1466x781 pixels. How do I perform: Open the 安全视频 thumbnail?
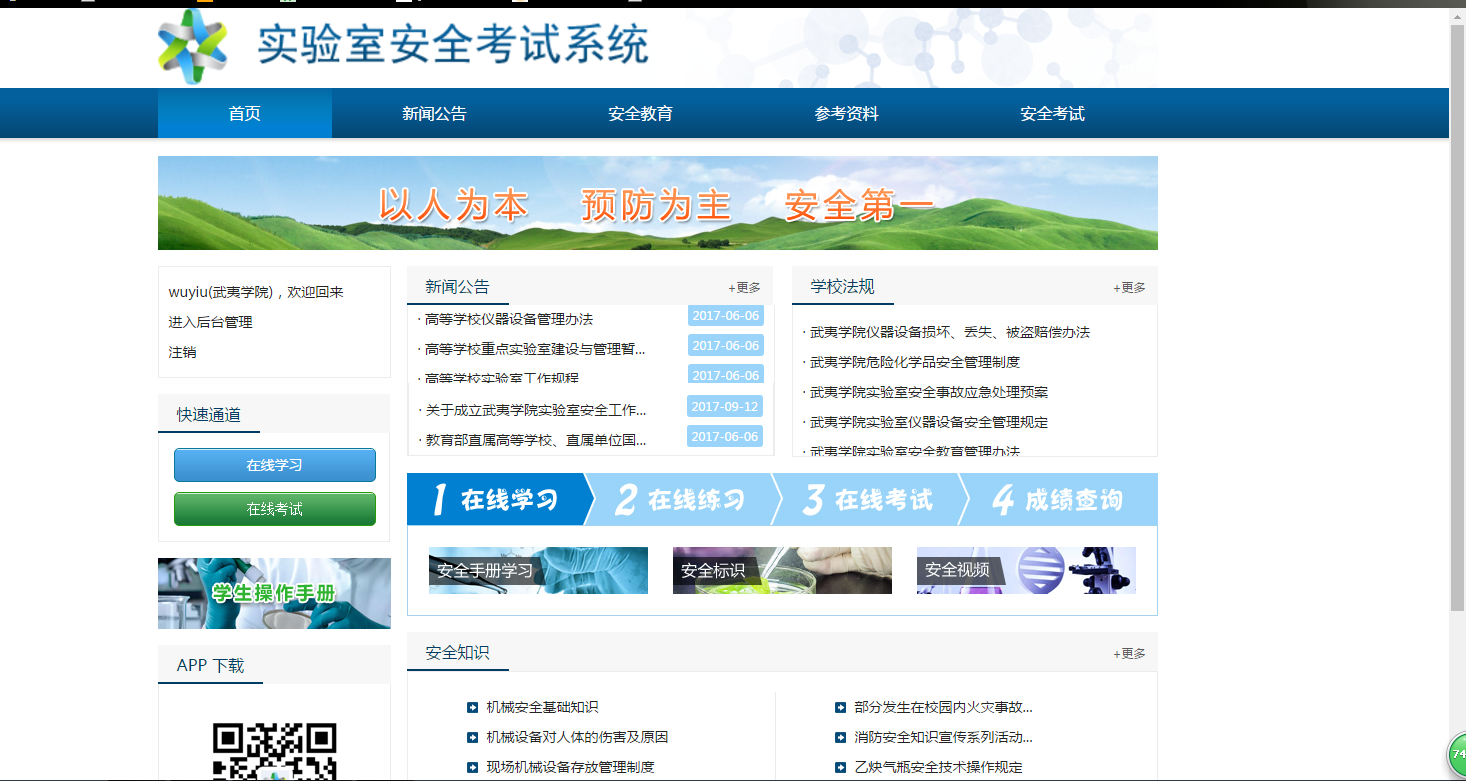(x=1026, y=570)
